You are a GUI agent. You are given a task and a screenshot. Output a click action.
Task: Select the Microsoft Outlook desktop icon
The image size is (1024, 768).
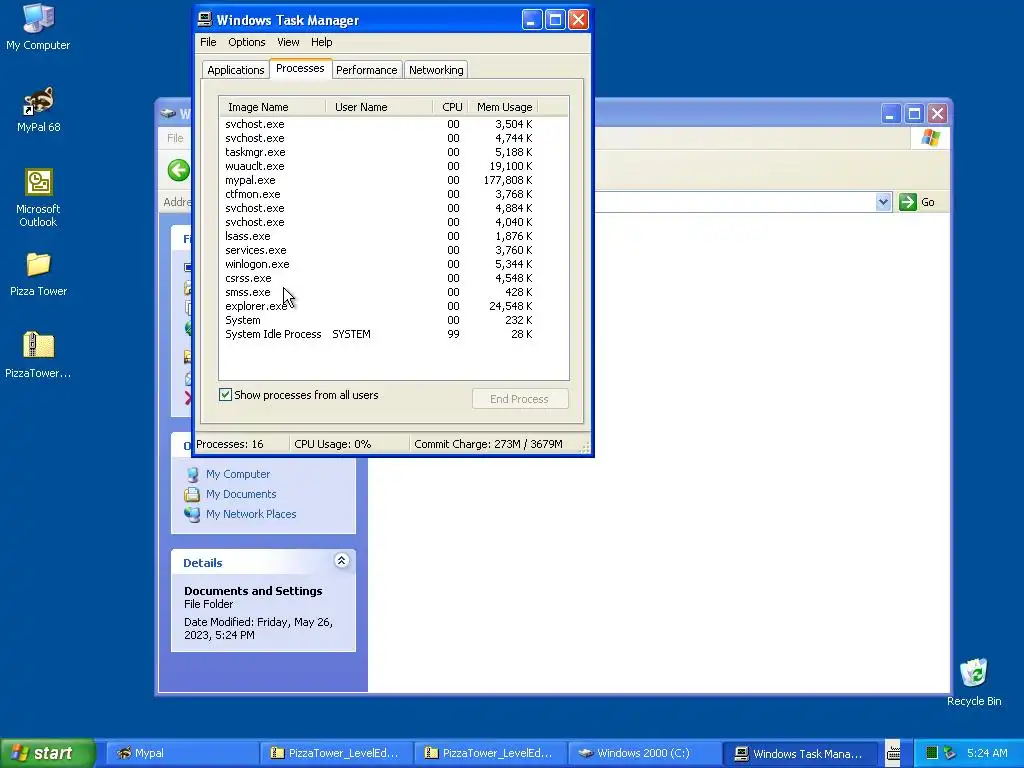[x=38, y=198]
